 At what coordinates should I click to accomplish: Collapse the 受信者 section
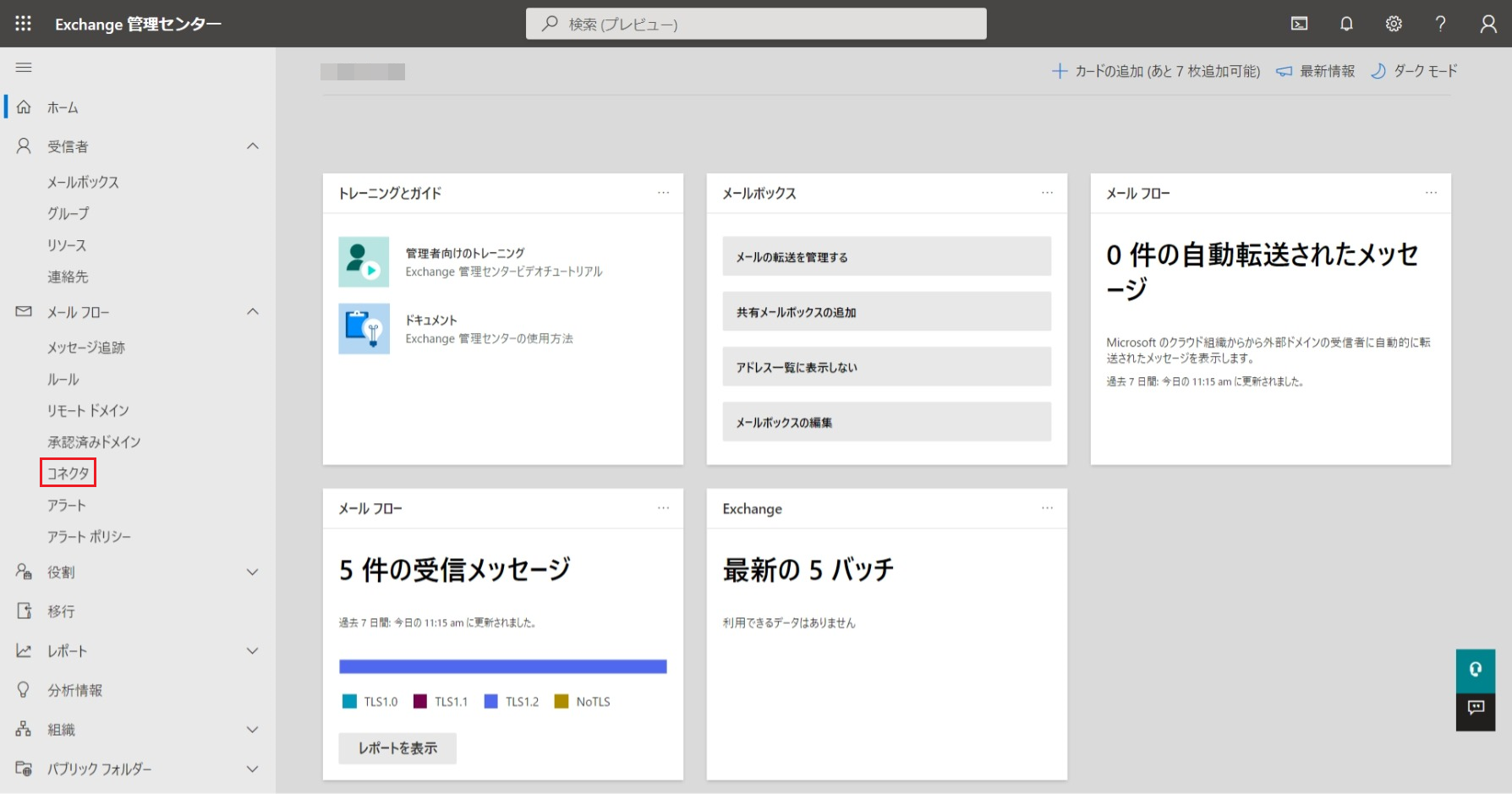tap(252, 146)
